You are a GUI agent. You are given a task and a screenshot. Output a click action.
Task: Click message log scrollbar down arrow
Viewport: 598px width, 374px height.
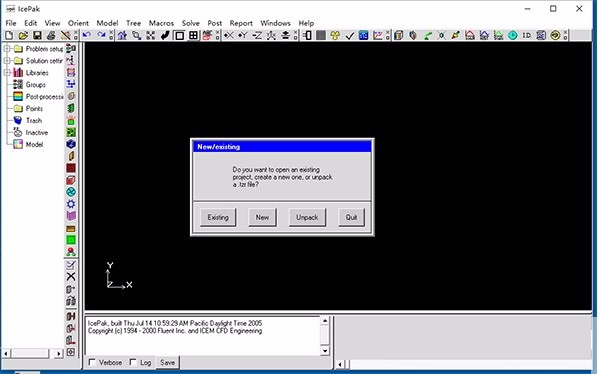tap(325, 351)
